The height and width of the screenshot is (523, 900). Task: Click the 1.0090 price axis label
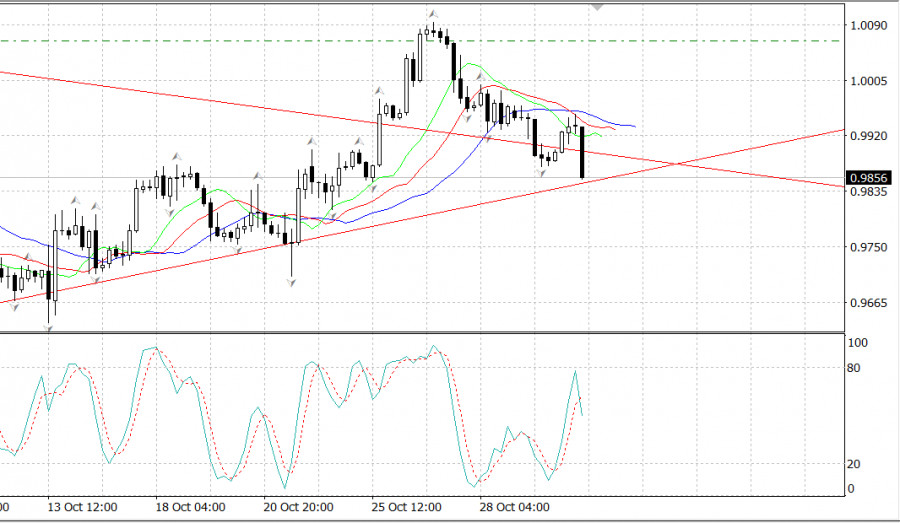[869, 25]
